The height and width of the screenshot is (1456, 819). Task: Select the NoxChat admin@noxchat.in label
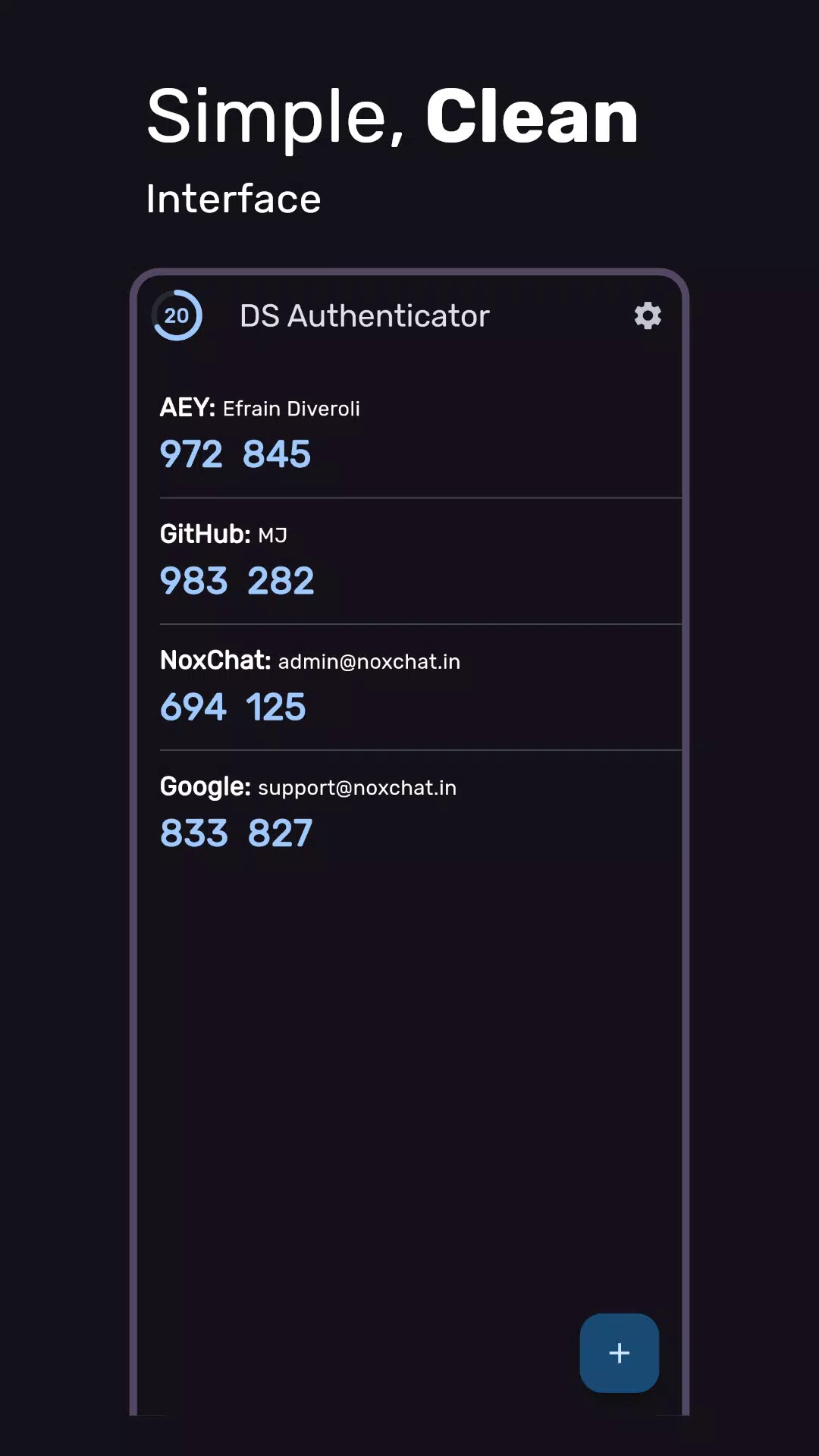pyautogui.click(x=310, y=661)
